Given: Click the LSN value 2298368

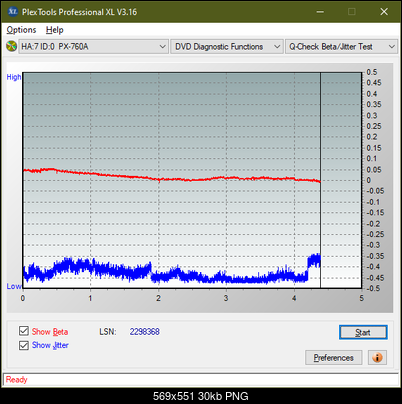Looking at the screenshot, I should point(145,332).
